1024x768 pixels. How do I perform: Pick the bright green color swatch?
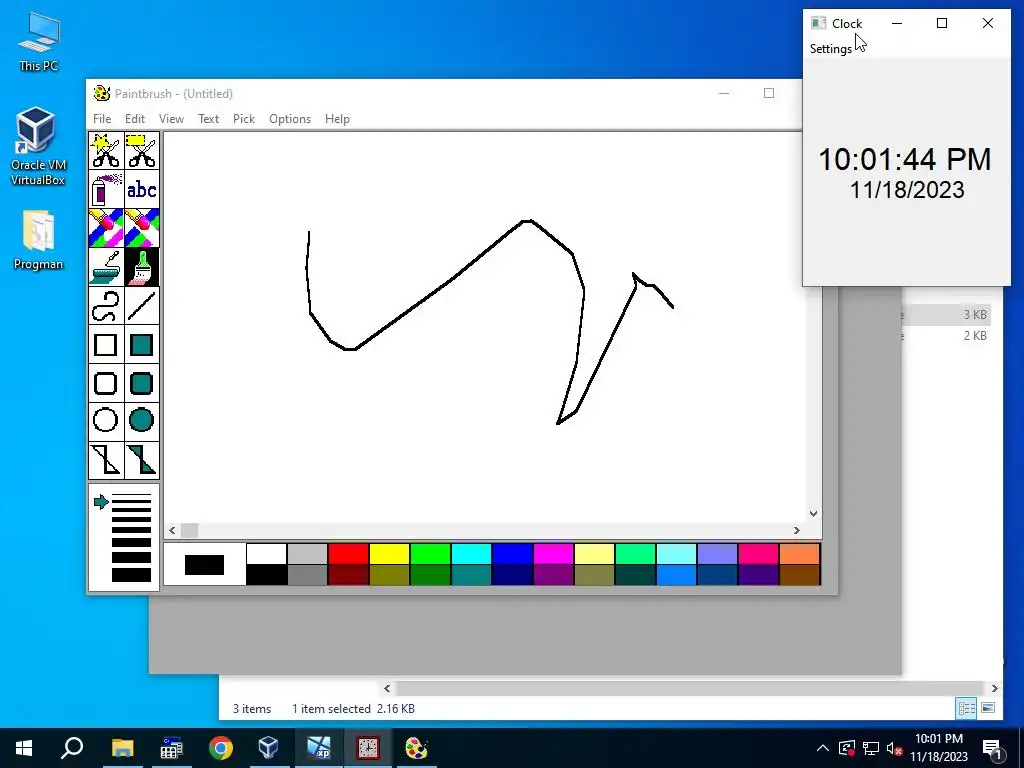pyautogui.click(x=430, y=554)
